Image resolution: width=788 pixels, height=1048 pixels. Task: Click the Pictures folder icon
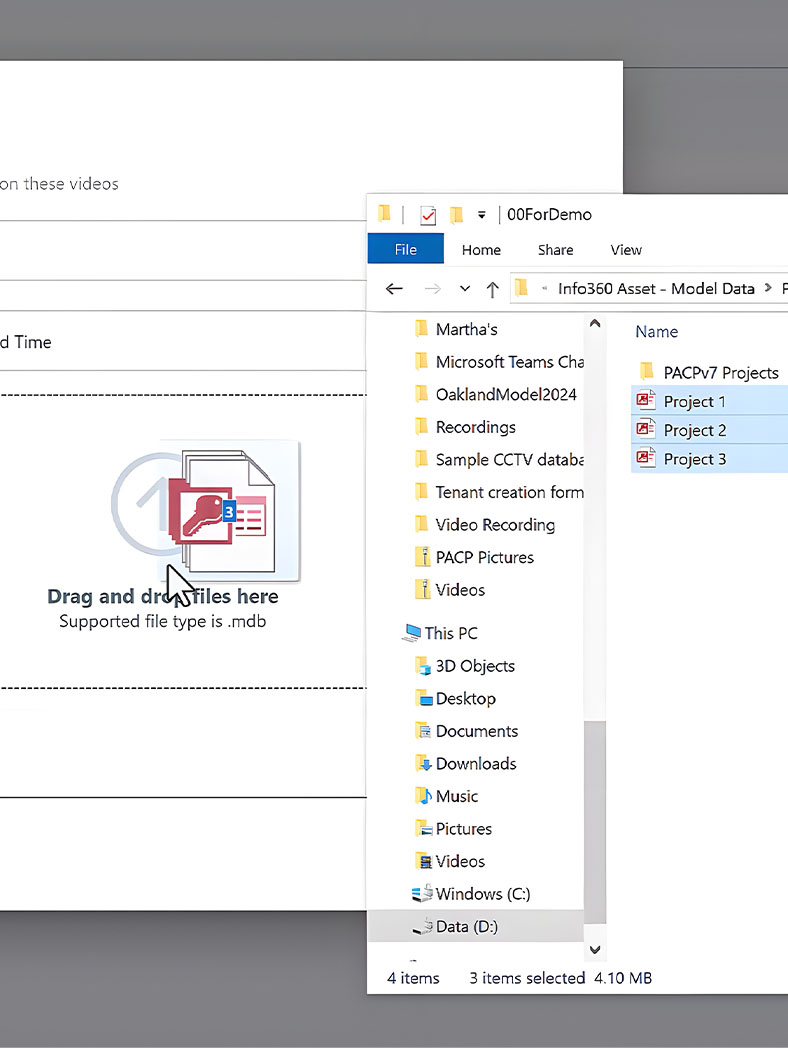point(423,829)
